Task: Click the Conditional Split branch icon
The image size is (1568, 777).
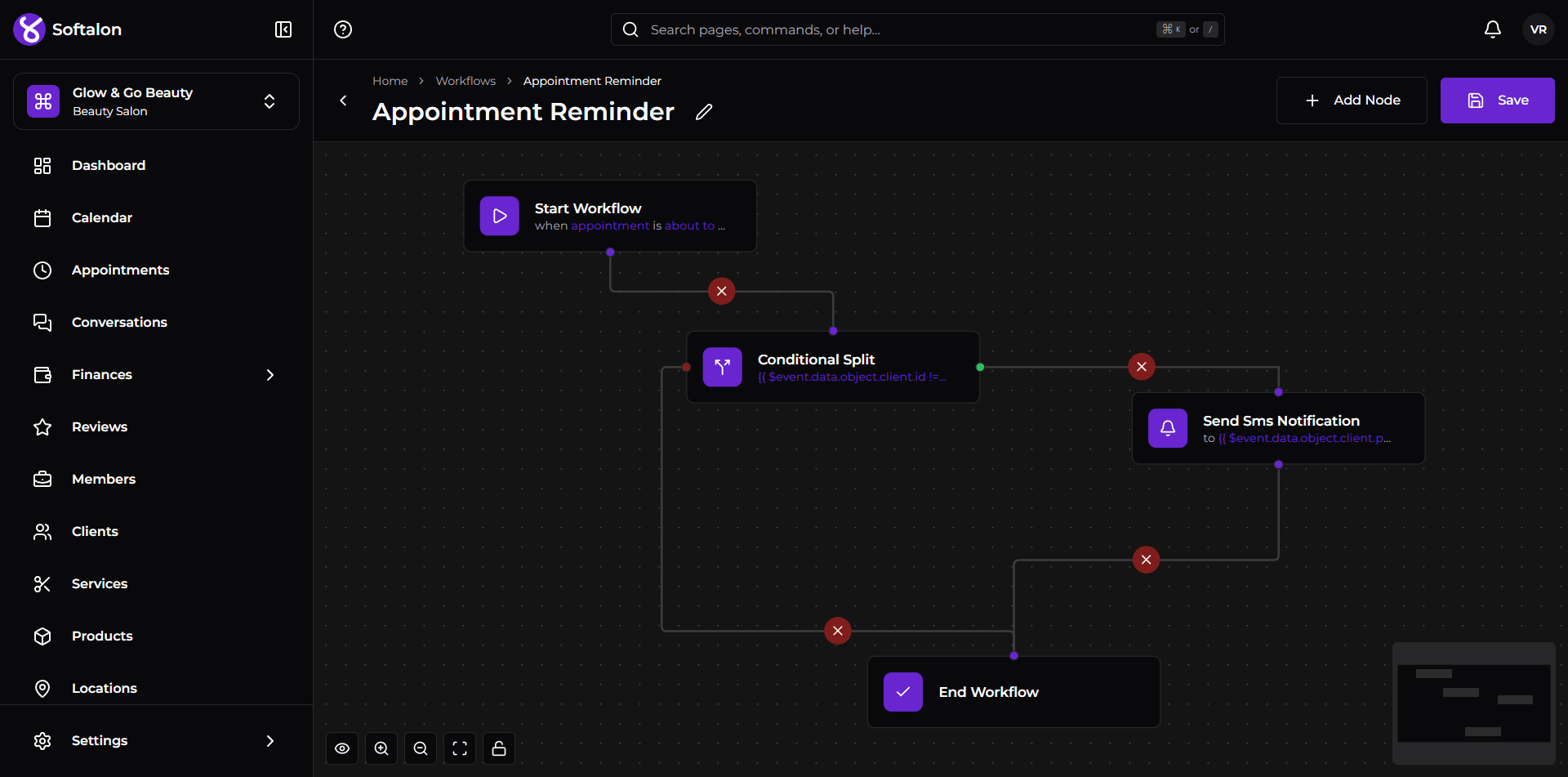Action: pyautogui.click(x=723, y=367)
